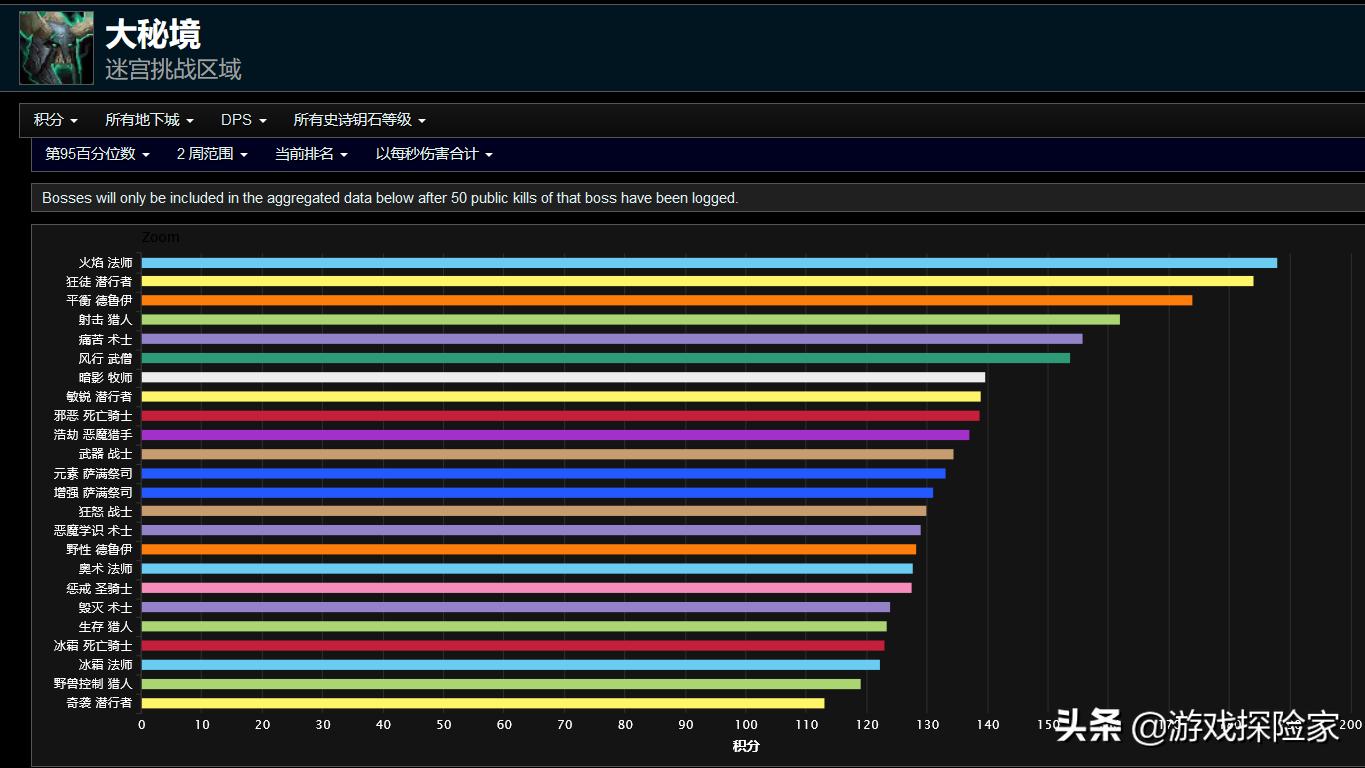The height and width of the screenshot is (768, 1365).
Task: Click the 迷宫挑战区域 subtitle
Action: [x=173, y=70]
